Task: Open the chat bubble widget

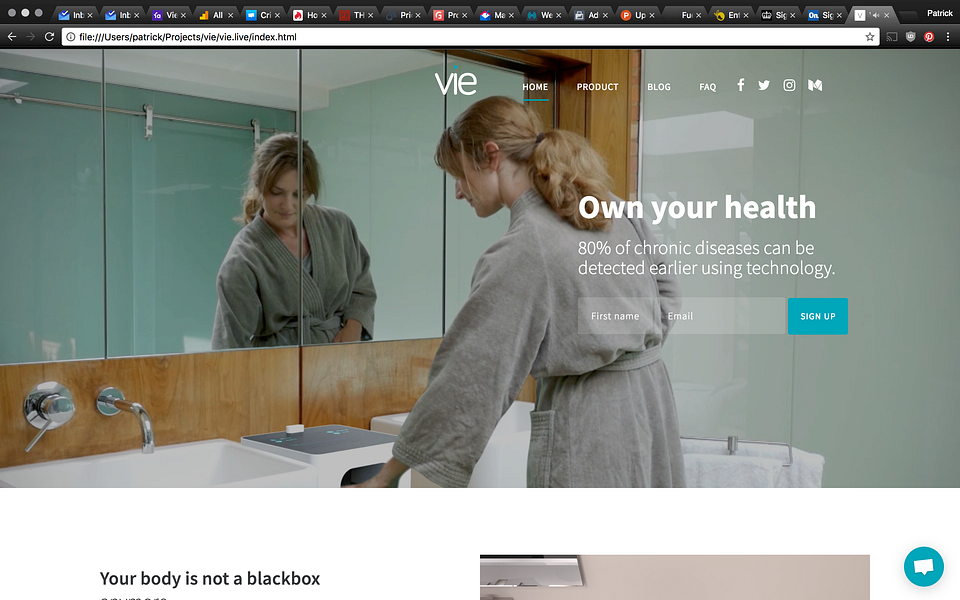Action: 924,566
